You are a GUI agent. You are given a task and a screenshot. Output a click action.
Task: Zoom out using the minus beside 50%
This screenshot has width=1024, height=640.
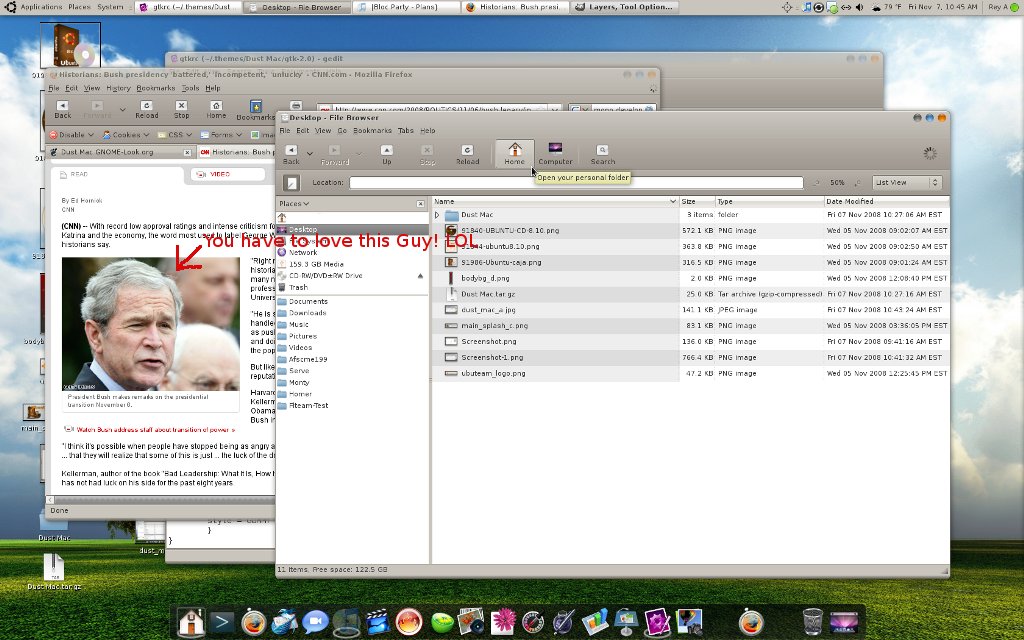point(816,183)
